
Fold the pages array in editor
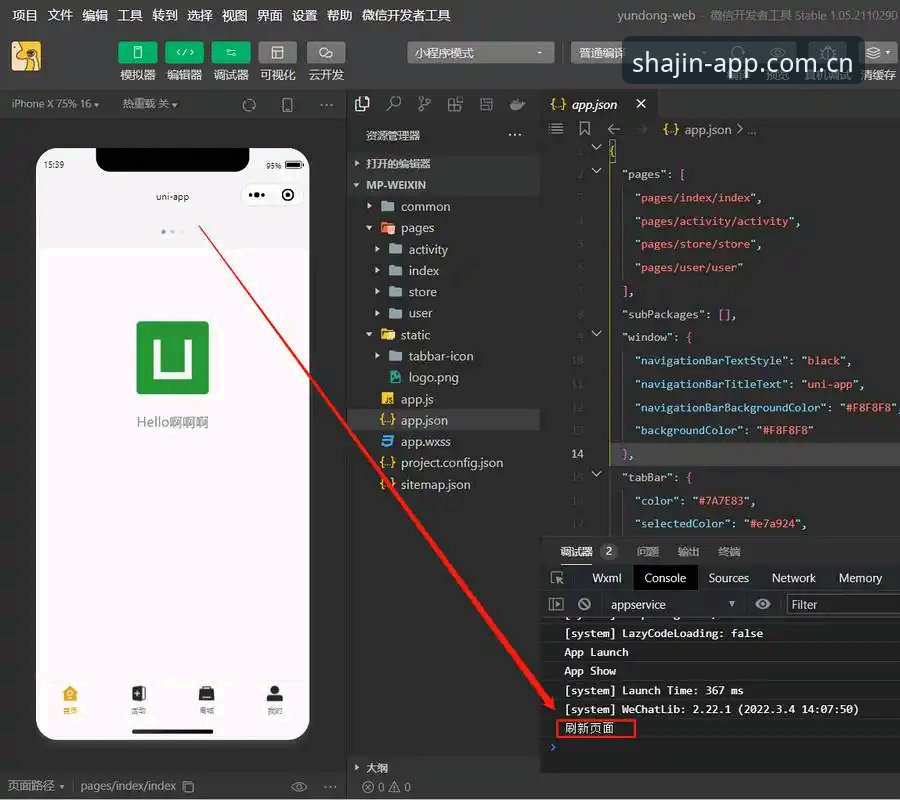(x=597, y=170)
